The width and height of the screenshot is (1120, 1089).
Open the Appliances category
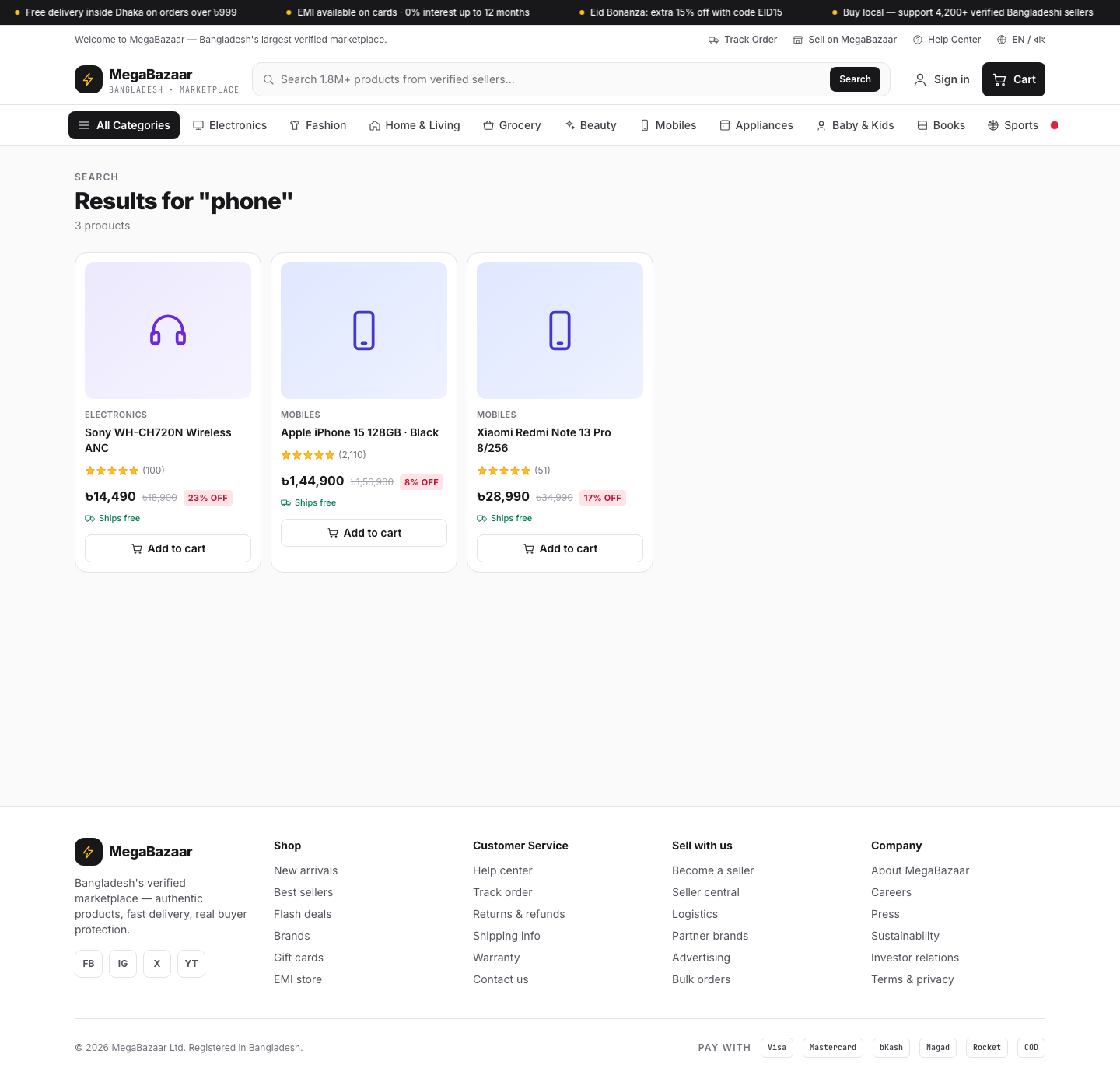[757, 125]
